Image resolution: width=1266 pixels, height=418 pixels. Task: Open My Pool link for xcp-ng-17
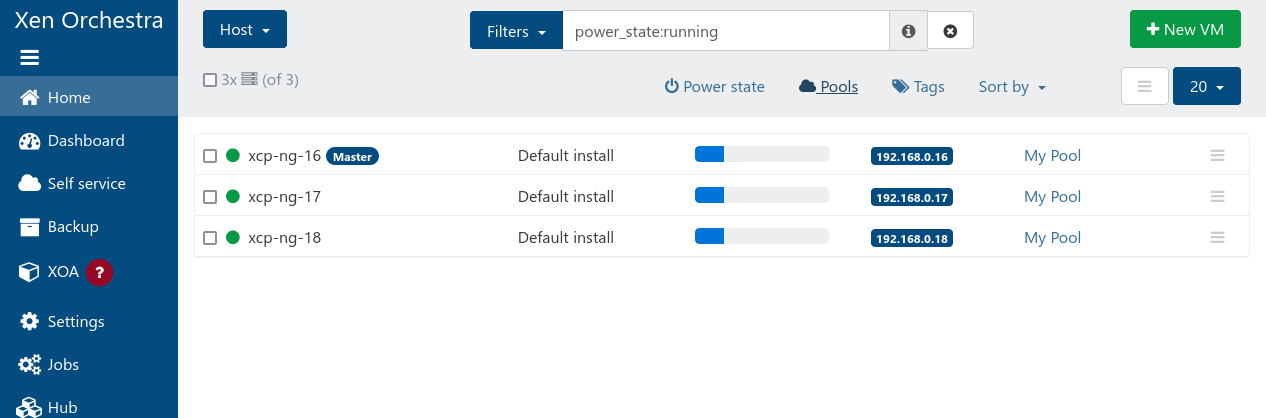pyautogui.click(x=1052, y=197)
